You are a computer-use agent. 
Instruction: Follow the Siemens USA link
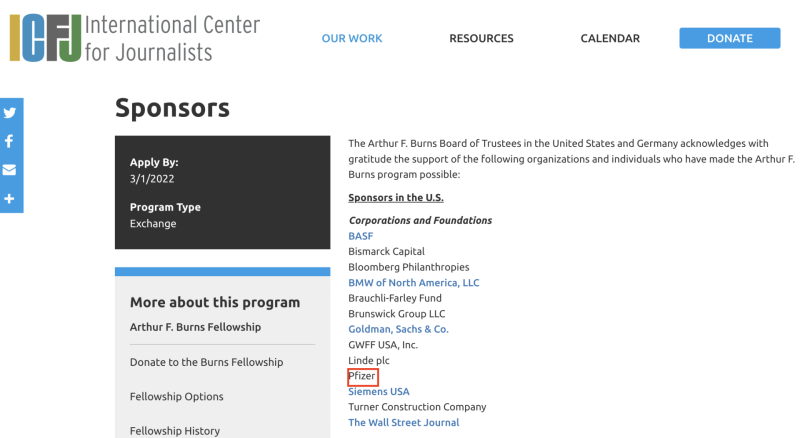click(x=379, y=392)
